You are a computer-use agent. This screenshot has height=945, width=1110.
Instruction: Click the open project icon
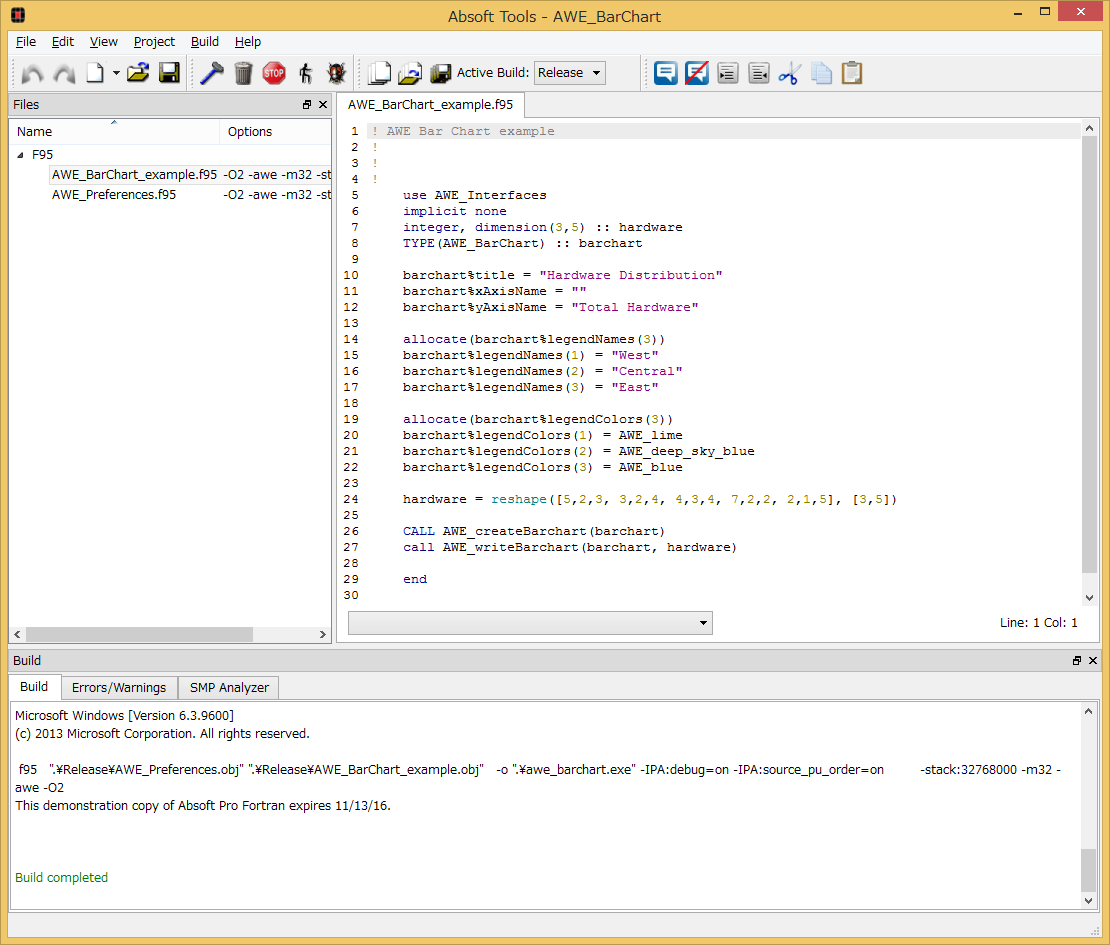coord(410,73)
